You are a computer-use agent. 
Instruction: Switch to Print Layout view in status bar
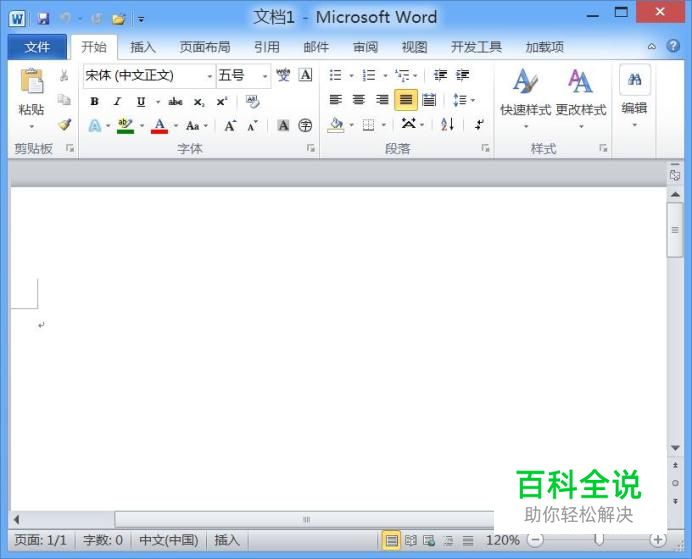click(x=391, y=540)
